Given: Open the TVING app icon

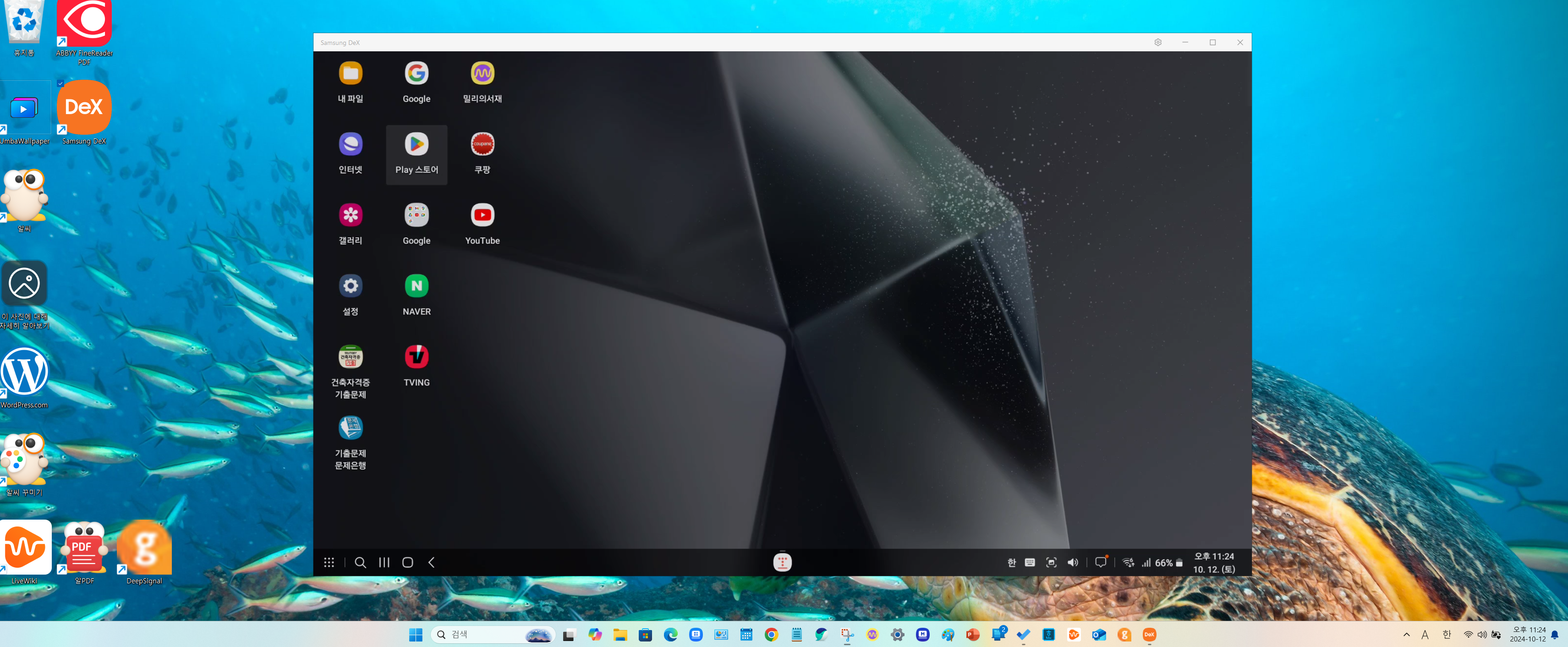Looking at the screenshot, I should pyautogui.click(x=417, y=357).
